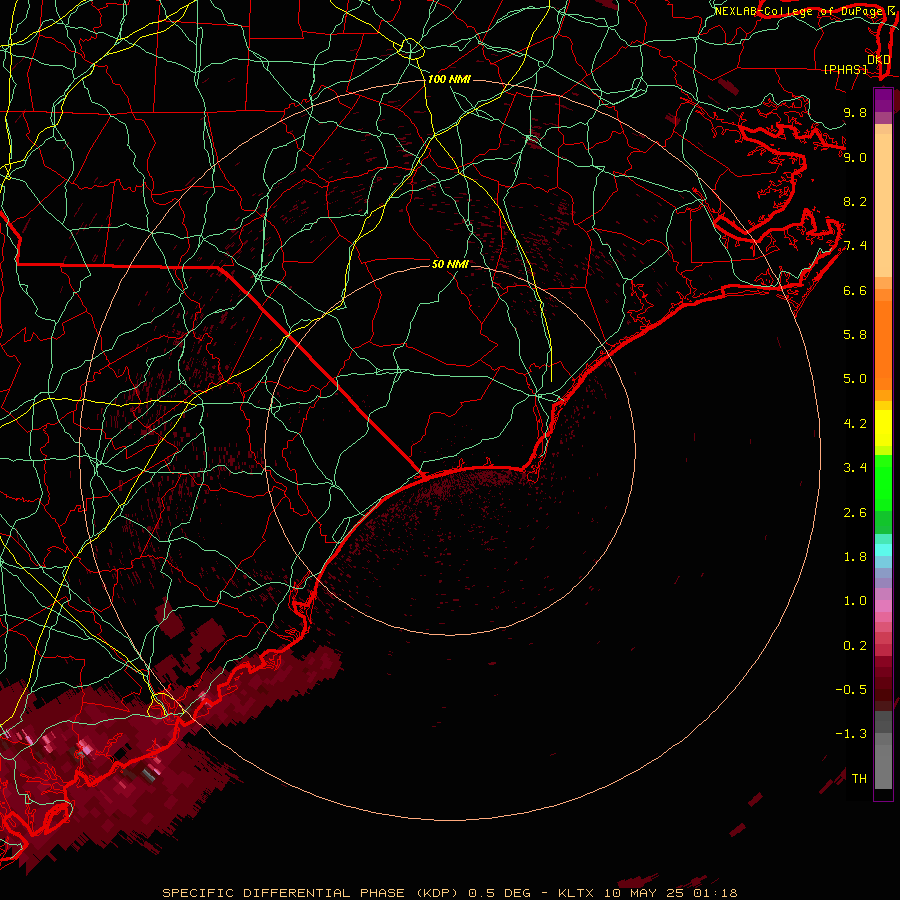Pick the bright green legend segment
This screenshot has width=900, height=900.
[883, 483]
